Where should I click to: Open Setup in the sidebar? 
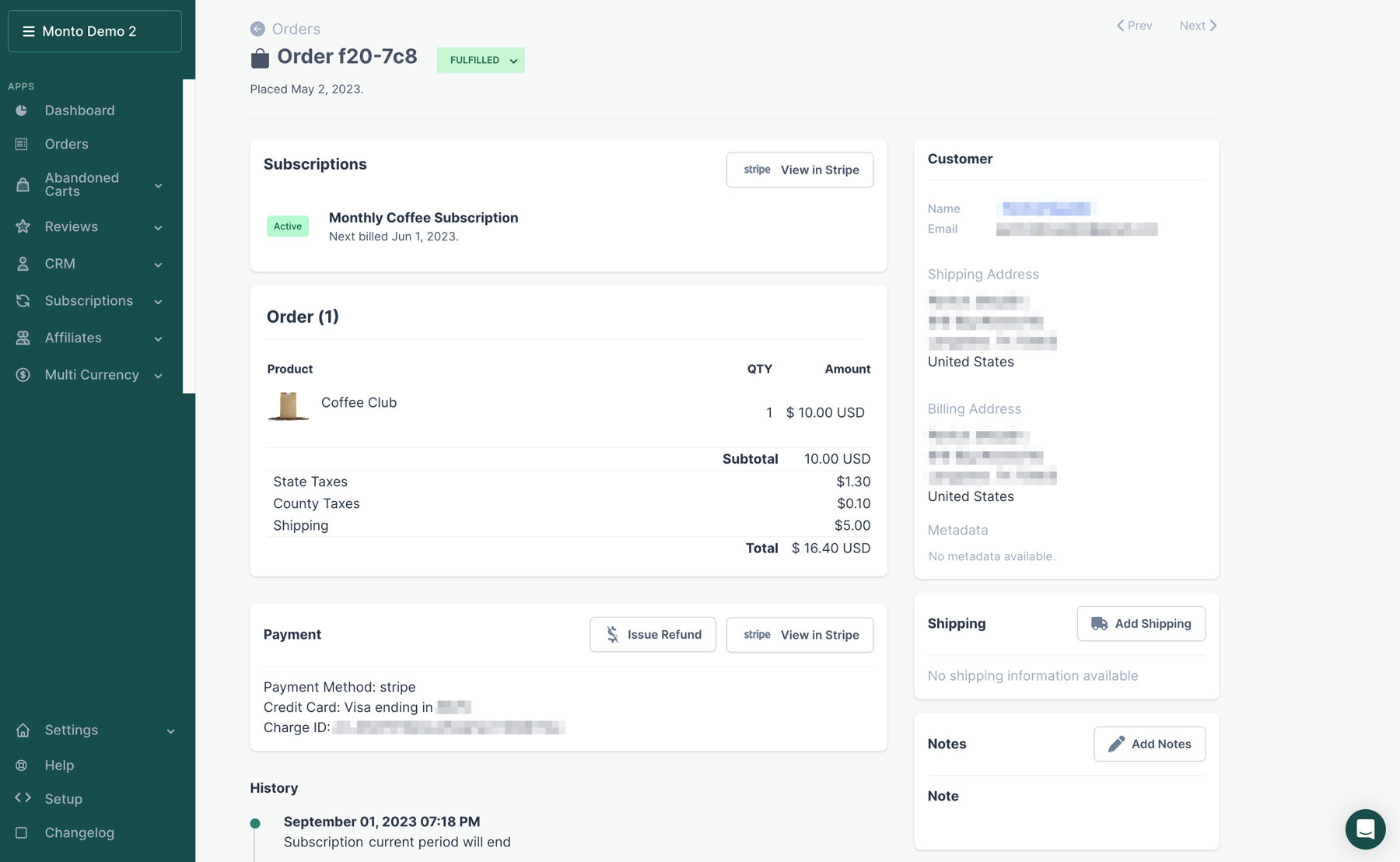[63, 799]
